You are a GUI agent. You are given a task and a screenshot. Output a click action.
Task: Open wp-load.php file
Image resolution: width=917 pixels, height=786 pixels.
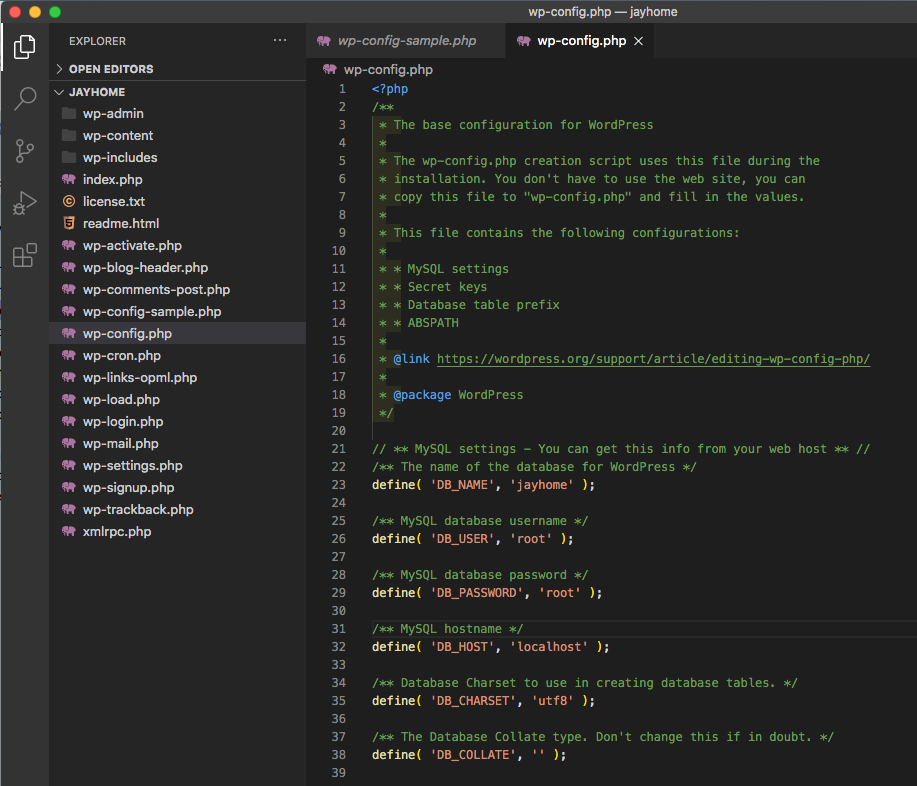point(177,399)
